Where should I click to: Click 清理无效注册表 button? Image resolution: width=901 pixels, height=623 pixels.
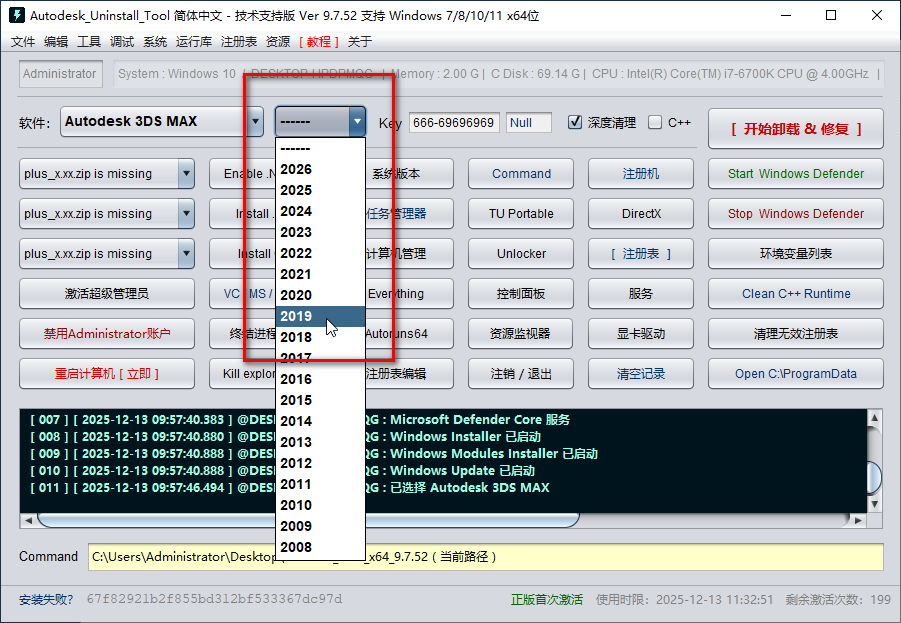(796, 333)
